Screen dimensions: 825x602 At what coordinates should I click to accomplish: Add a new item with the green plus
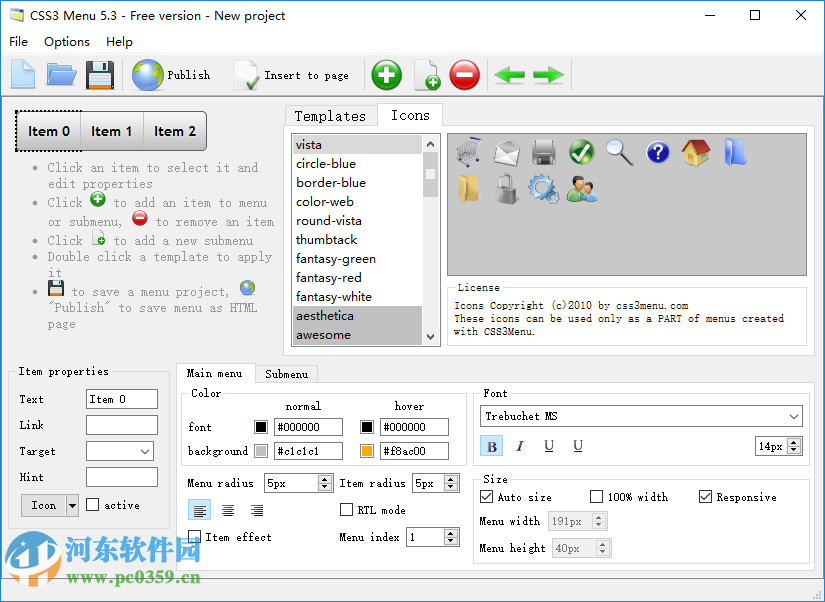tap(386, 75)
